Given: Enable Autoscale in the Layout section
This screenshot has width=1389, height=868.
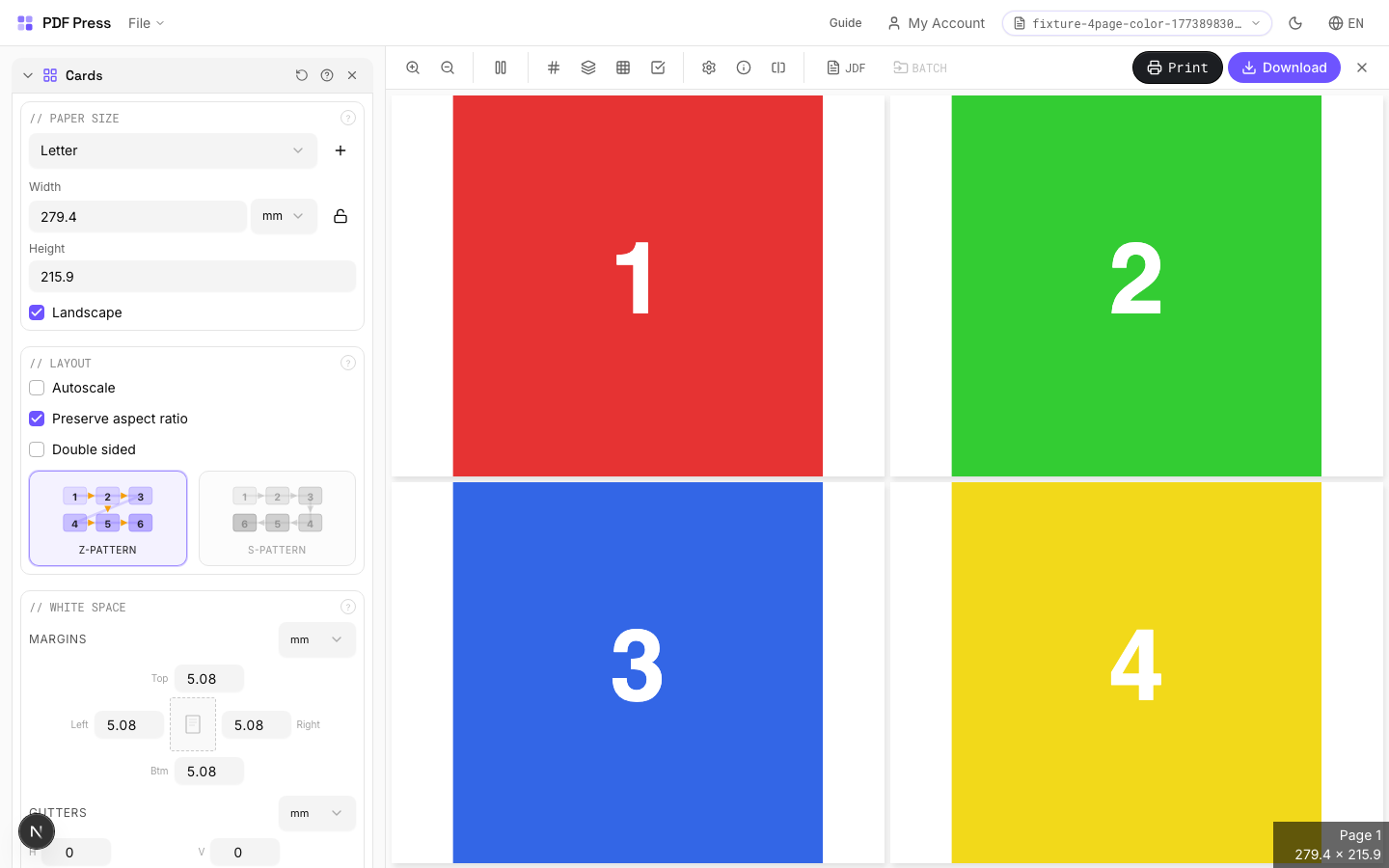Looking at the screenshot, I should [37, 388].
